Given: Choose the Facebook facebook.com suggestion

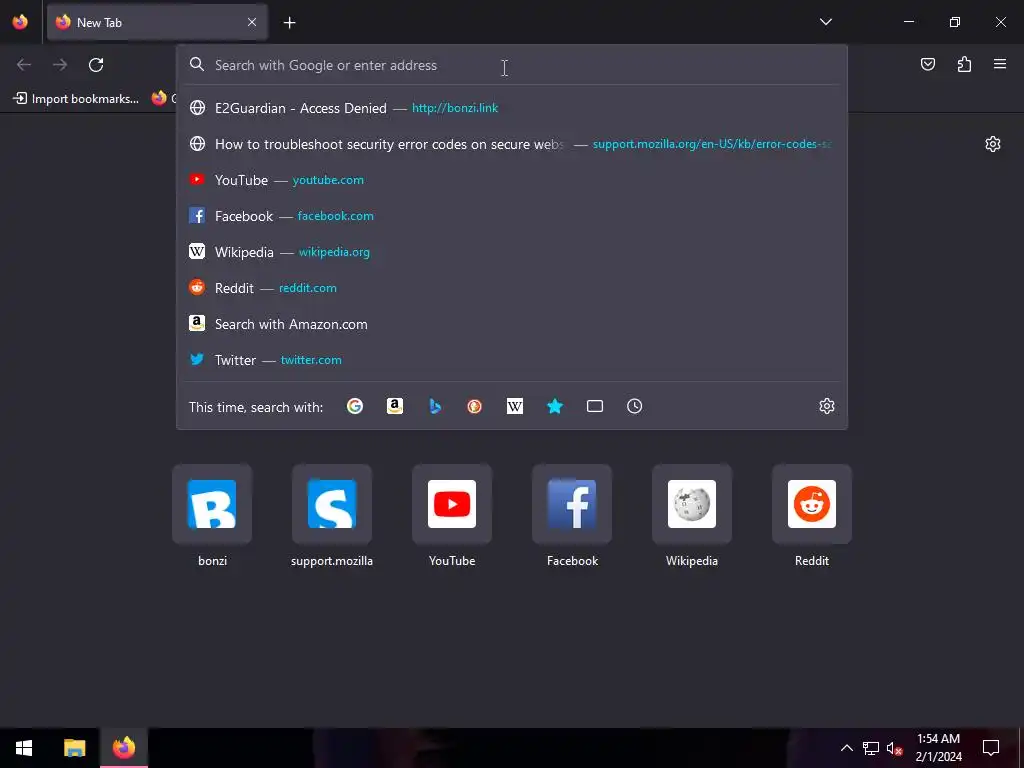Looking at the screenshot, I should click(x=512, y=216).
